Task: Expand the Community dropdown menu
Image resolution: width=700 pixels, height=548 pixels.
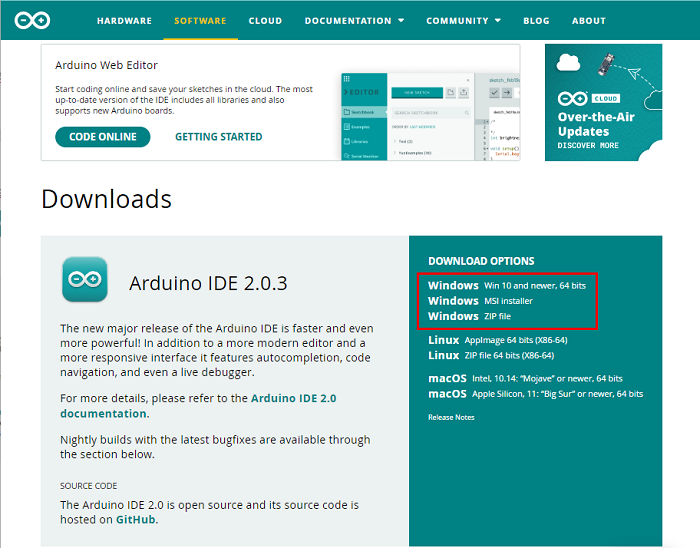Action: [463, 20]
